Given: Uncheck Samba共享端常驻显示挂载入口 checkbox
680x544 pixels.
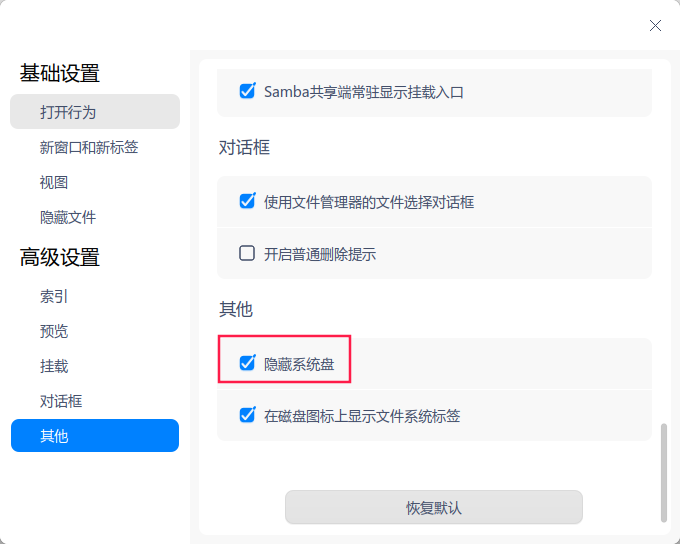Looking at the screenshot, I should click(x=247, y=92).
